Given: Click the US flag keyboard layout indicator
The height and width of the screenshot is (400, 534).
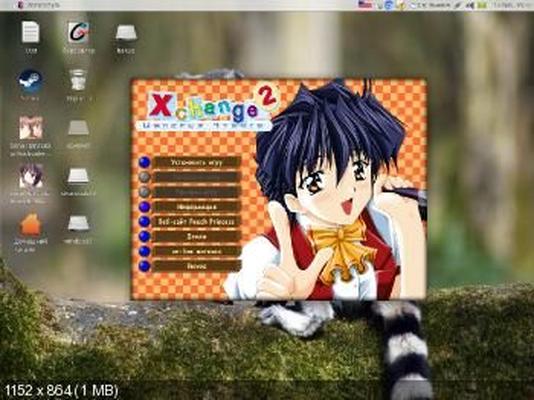Looking at the screenshot, I should 365,5.
